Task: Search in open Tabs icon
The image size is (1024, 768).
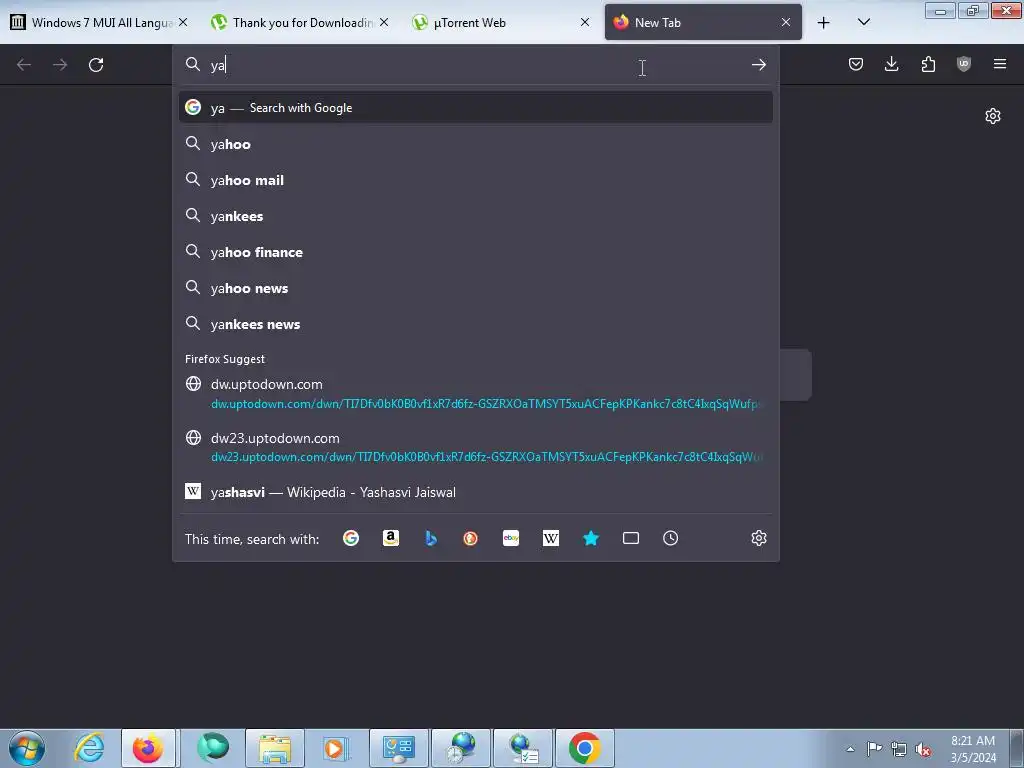Action: tap(631, 538)
